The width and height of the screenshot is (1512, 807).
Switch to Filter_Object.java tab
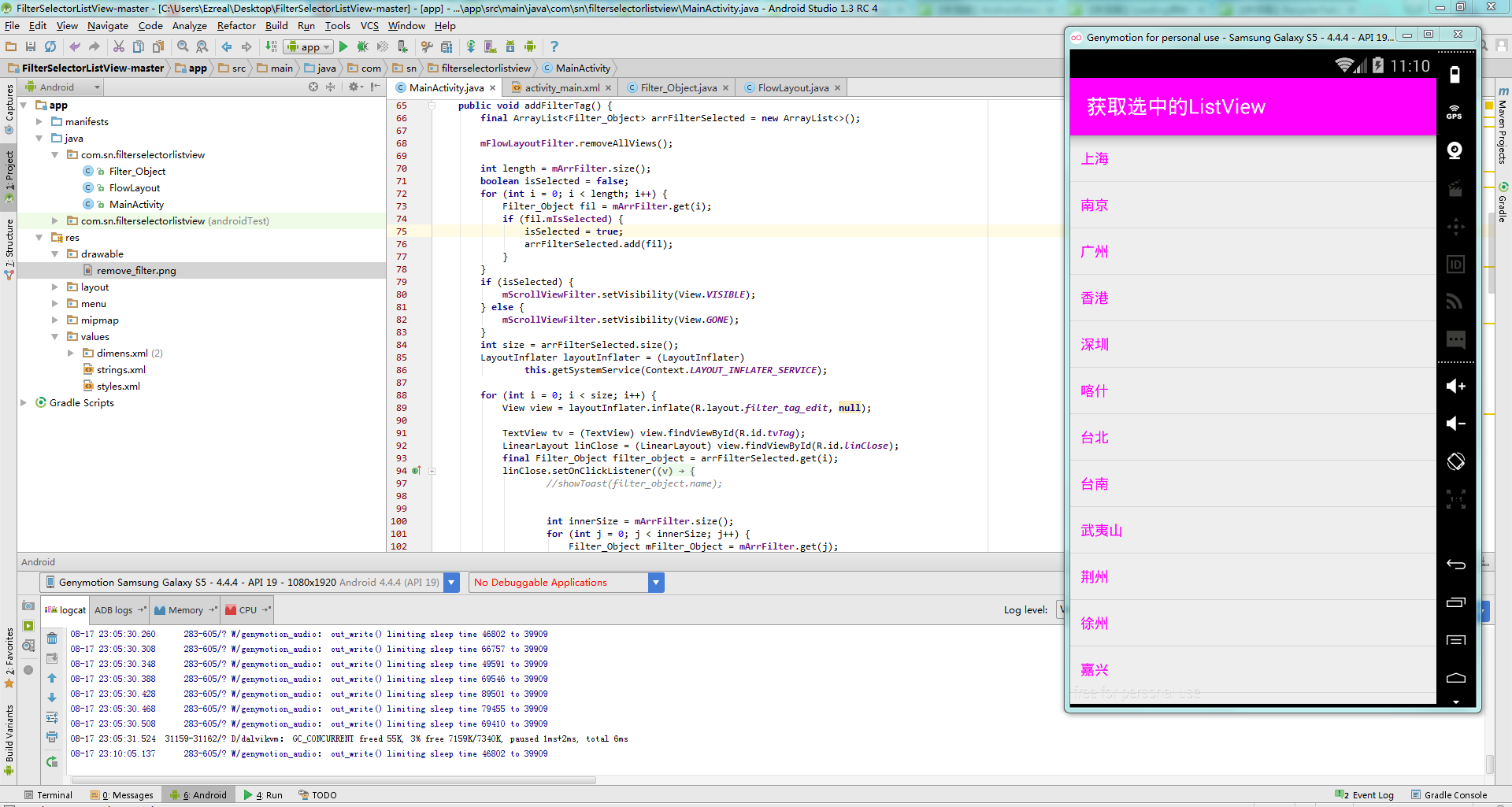click(678, 87)
